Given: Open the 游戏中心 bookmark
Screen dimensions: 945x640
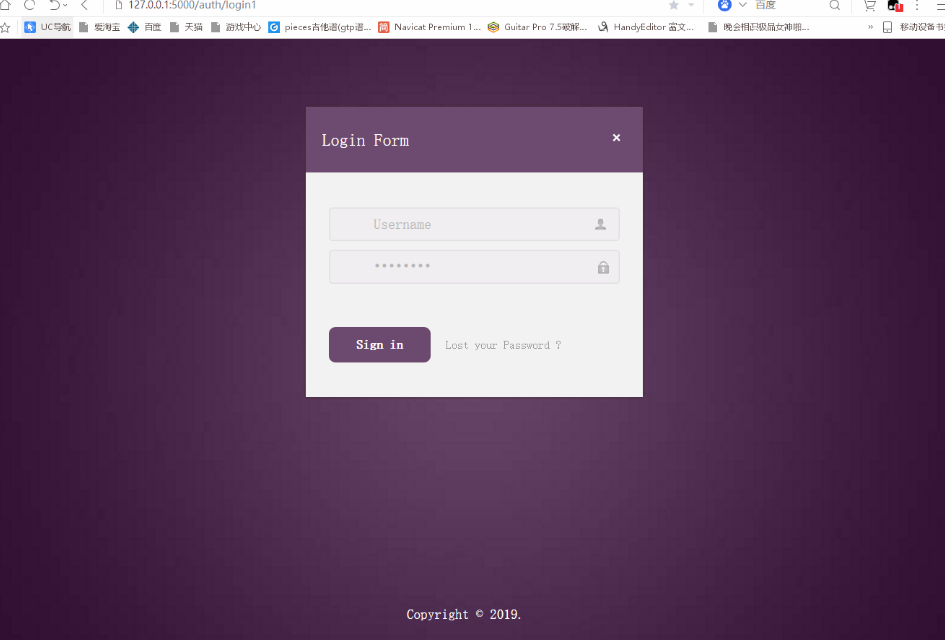Looking at the screenshot, I should point(236,27).
